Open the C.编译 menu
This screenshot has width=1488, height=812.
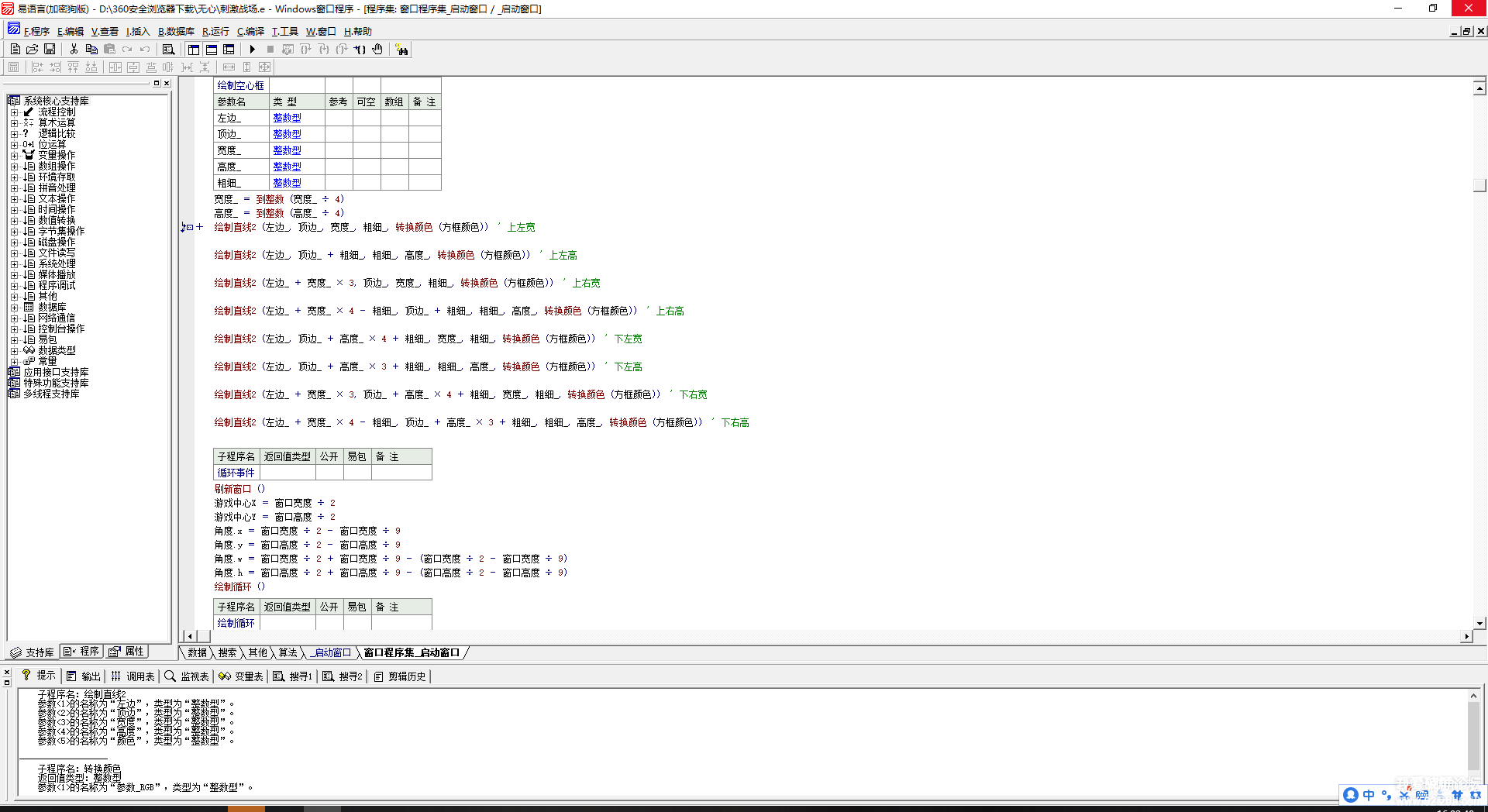(x=250, y=32)
